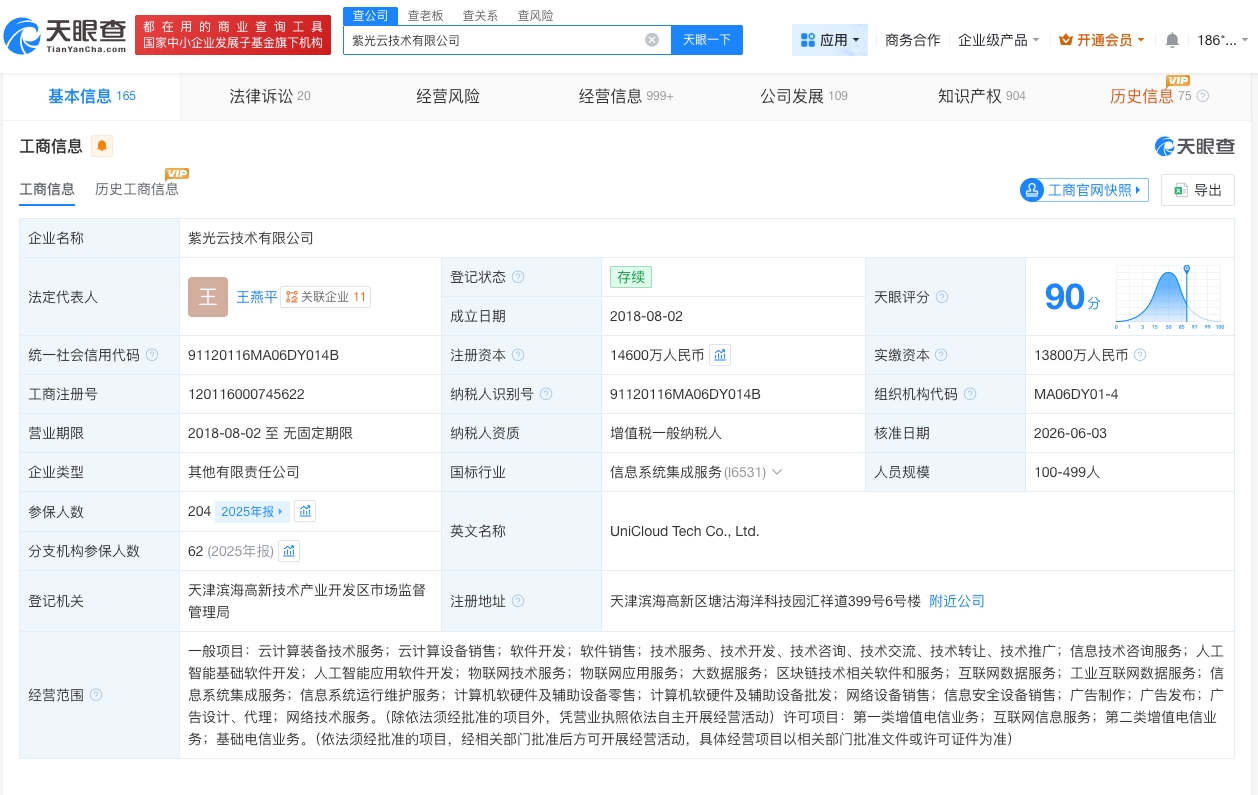Image resolution: width=1258 pixels, height=795 pixels.
Task: Open the 应用 apps dropdown
Action: pyautogui.click(x=830, y=40)
